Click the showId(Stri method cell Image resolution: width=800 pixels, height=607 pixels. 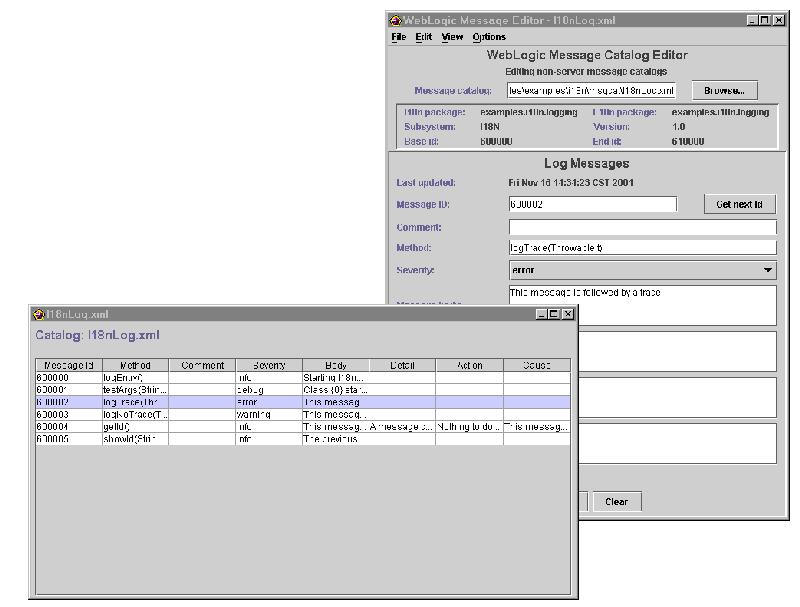[135, 439]
